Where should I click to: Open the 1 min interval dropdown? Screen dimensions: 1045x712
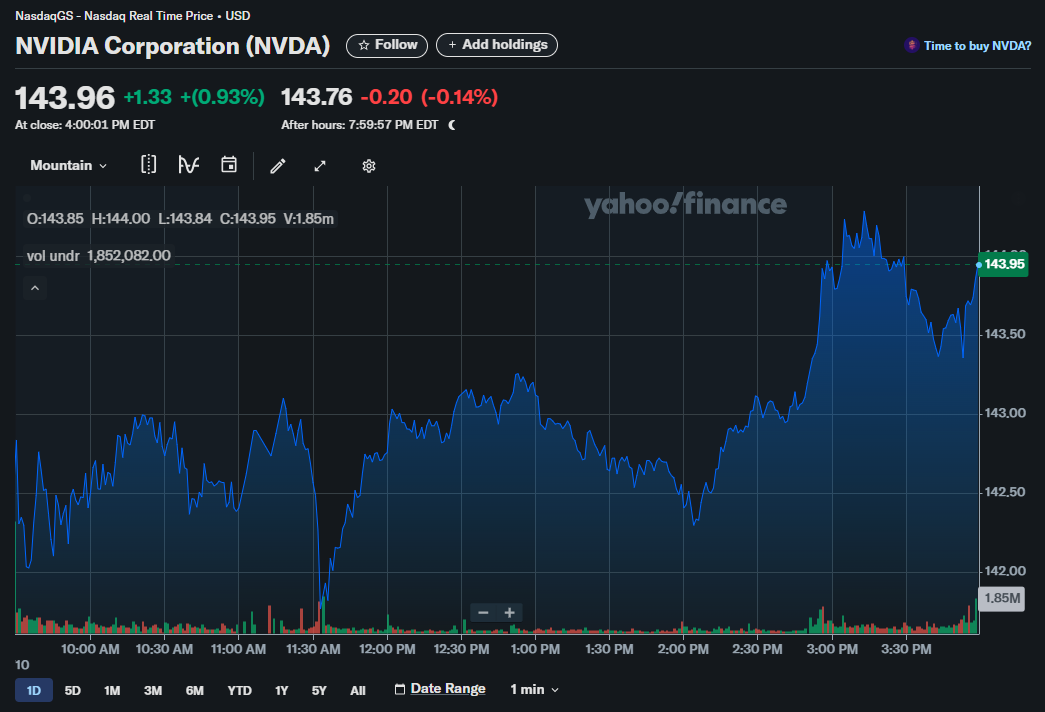pyautogui.click(x=534, y=689)
